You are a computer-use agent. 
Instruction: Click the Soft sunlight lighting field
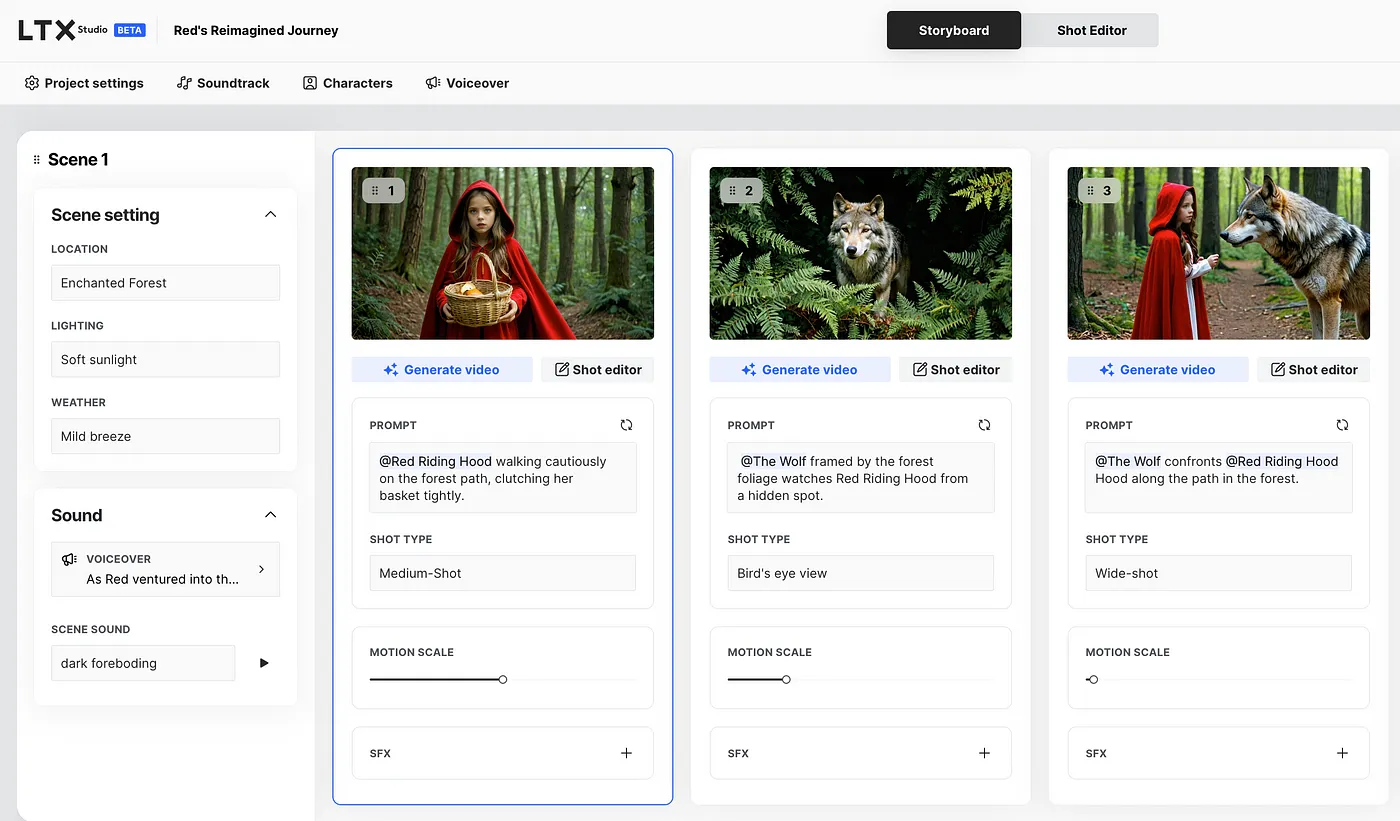click(165, 360)
